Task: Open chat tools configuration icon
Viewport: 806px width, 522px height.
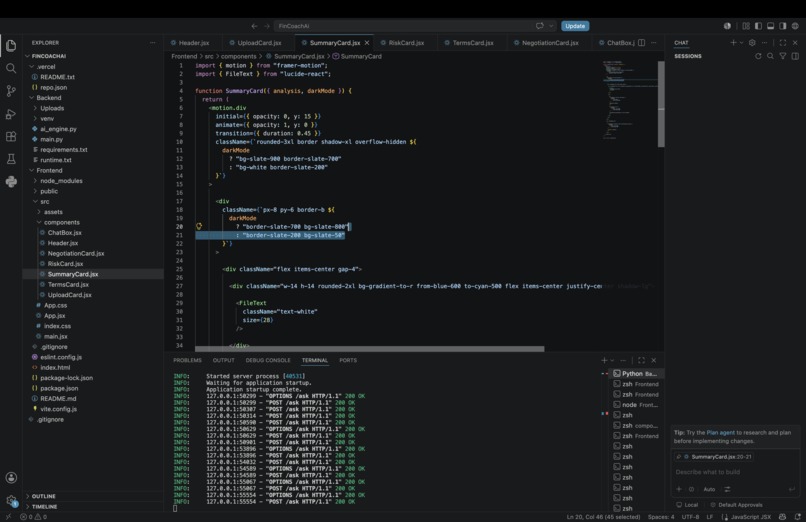Action: tap(727, 489)
